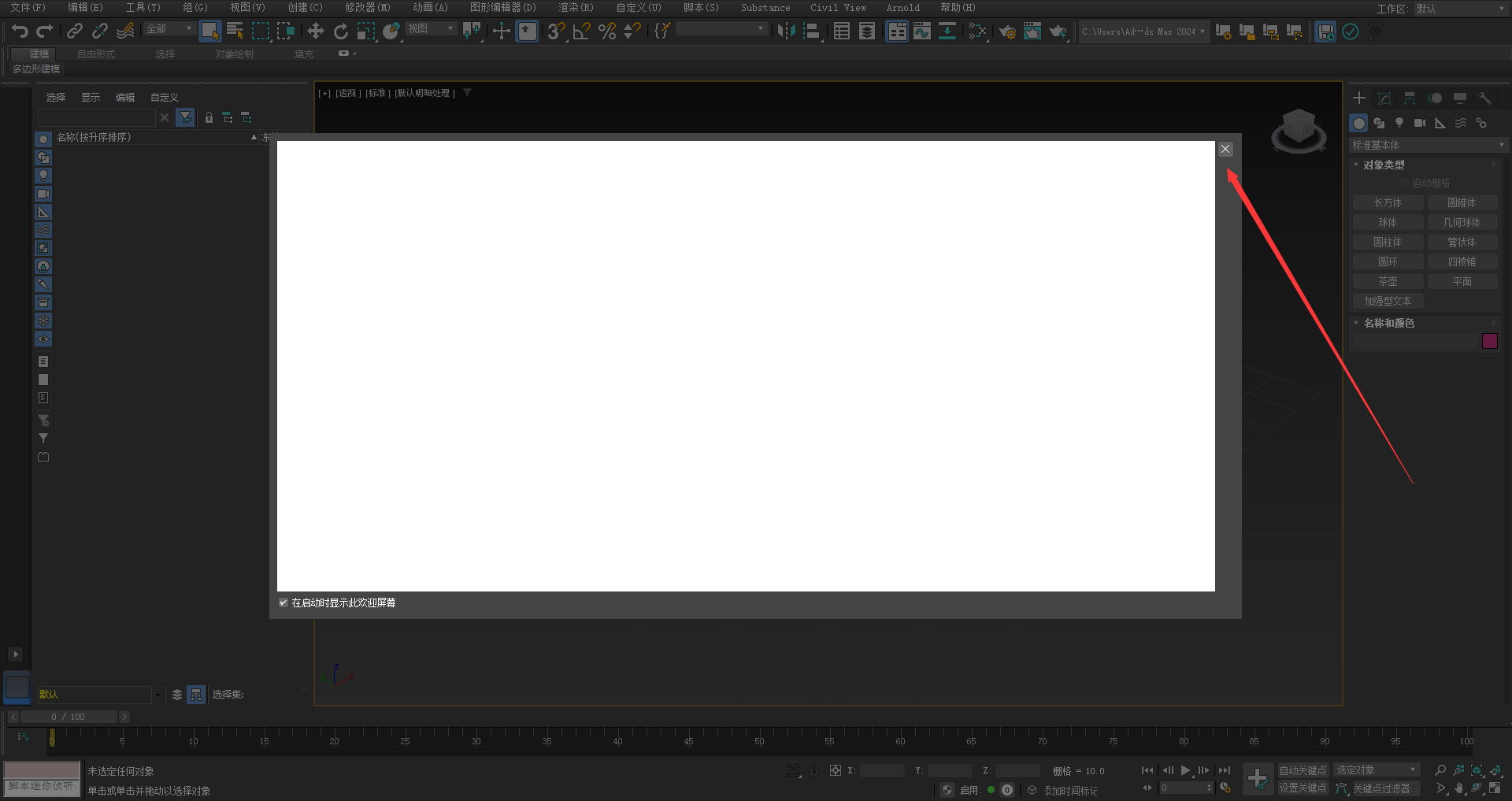Toggle the Layer Explorer icon
The image size is (1512, 801).
(x=867, y=32)
